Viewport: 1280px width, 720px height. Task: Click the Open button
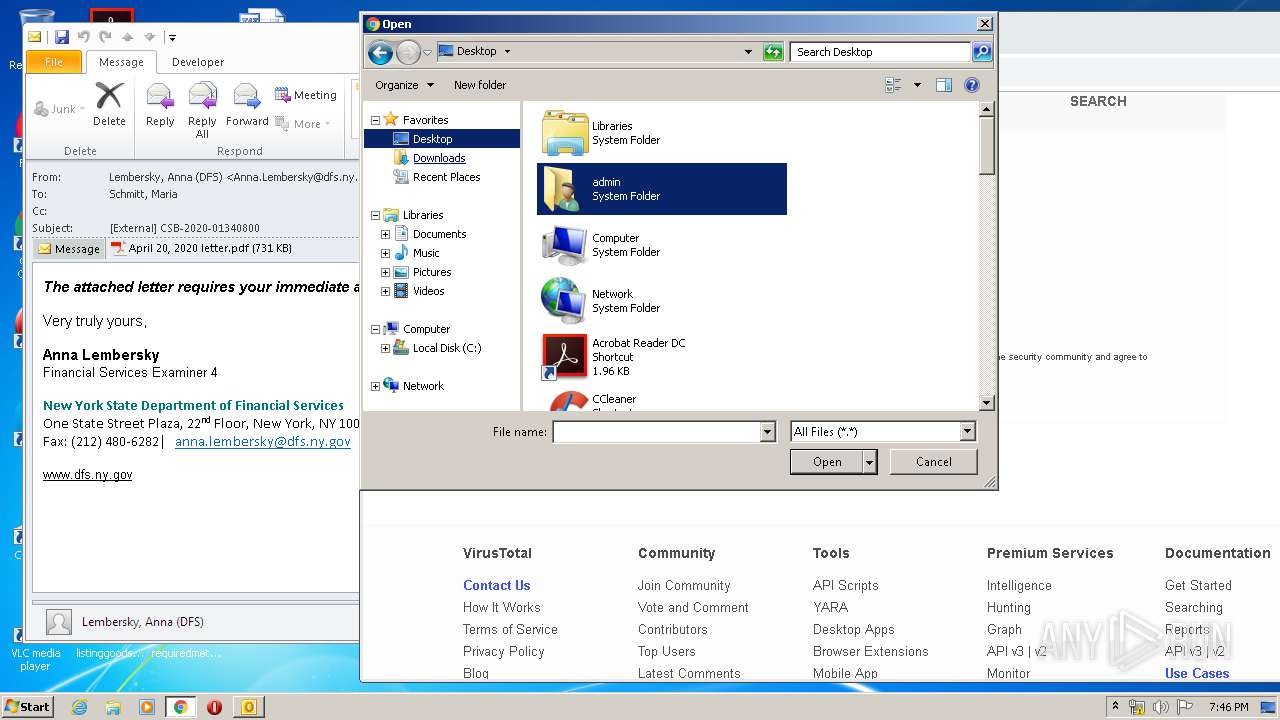[x=827, y=462]
